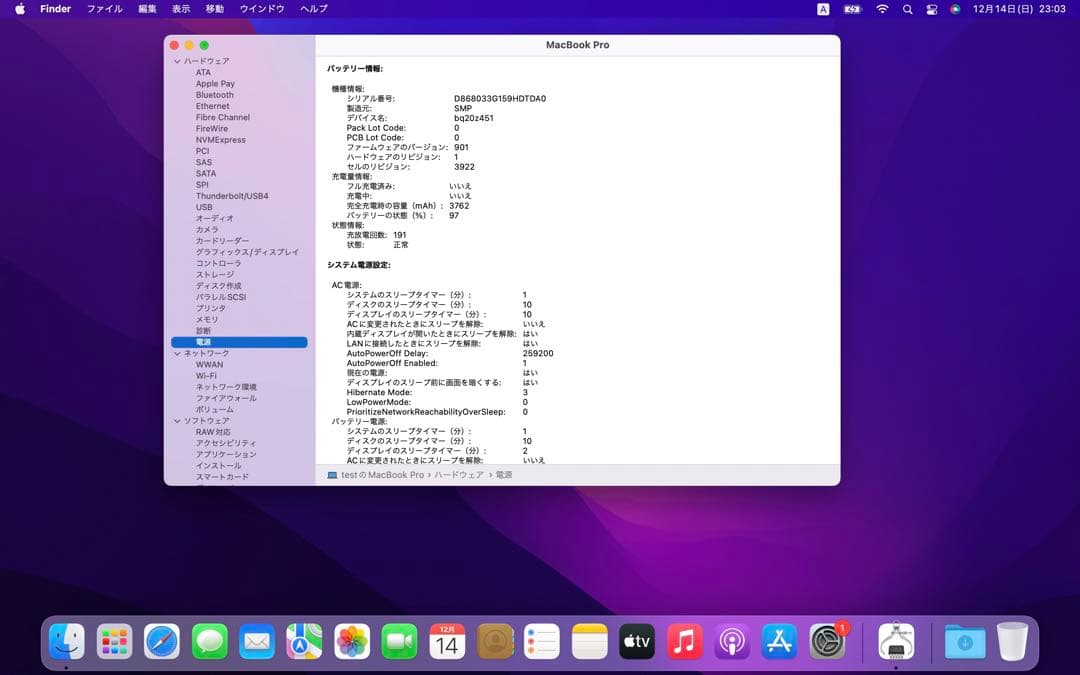
Task: Open the App Store from the Dock
Action: 779,641
